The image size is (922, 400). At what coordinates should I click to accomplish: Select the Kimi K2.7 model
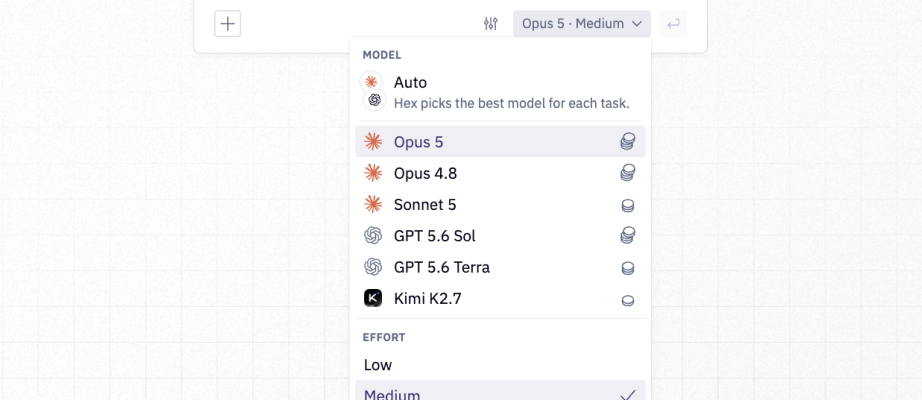pos(500,299)
